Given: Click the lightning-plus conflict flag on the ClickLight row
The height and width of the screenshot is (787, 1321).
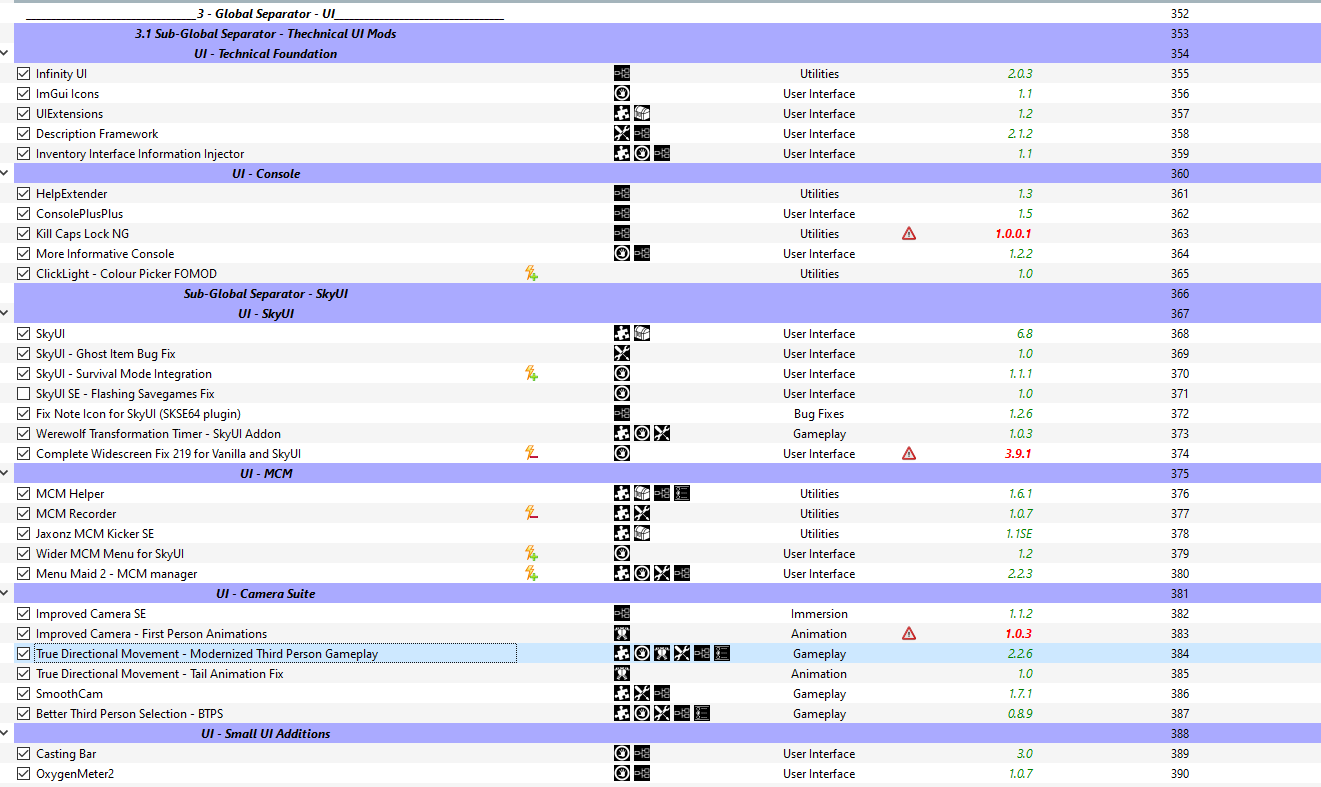Looking at the screenshot, I should [x=532, y=274].
